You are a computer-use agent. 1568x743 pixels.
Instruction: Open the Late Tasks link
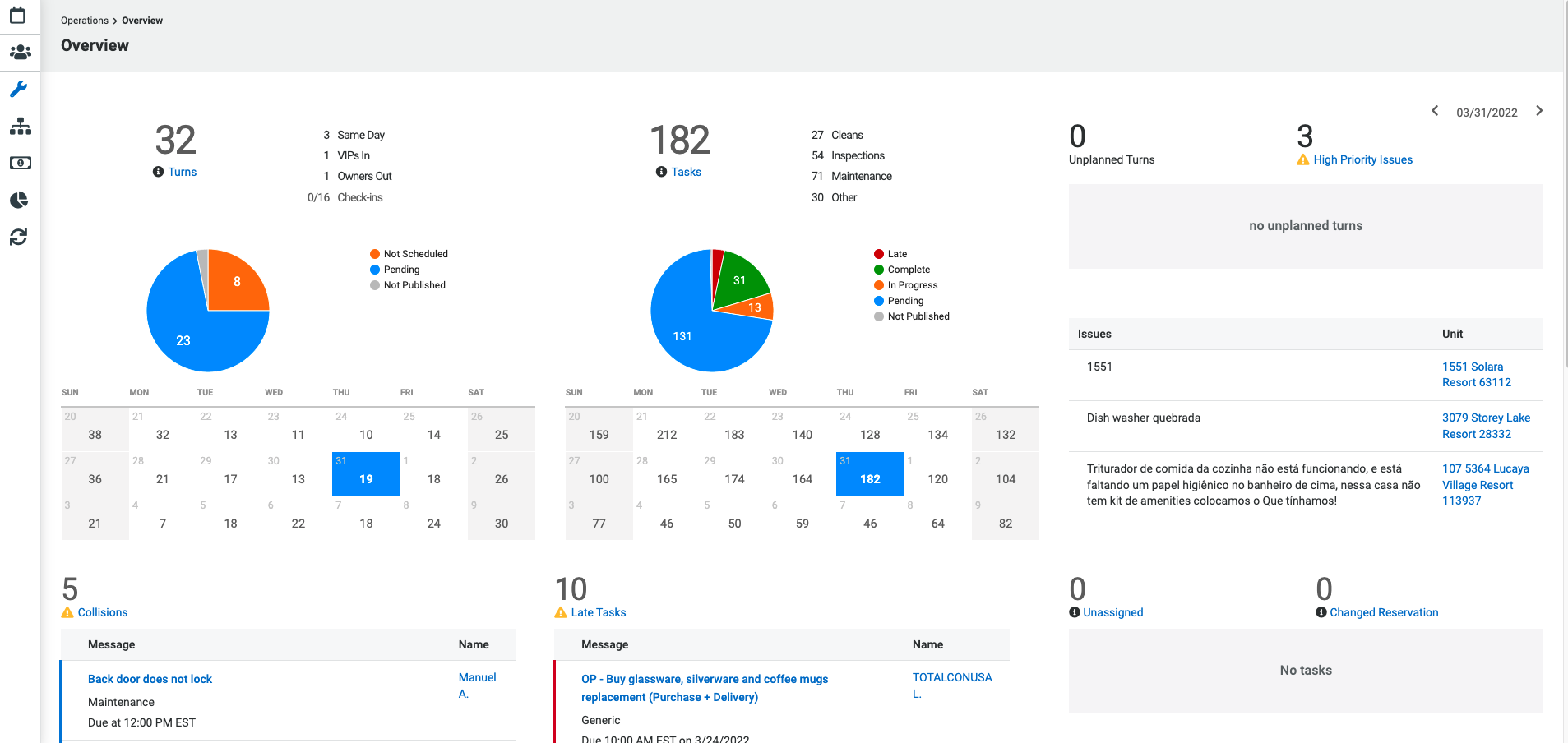click(x=599, y=612)
